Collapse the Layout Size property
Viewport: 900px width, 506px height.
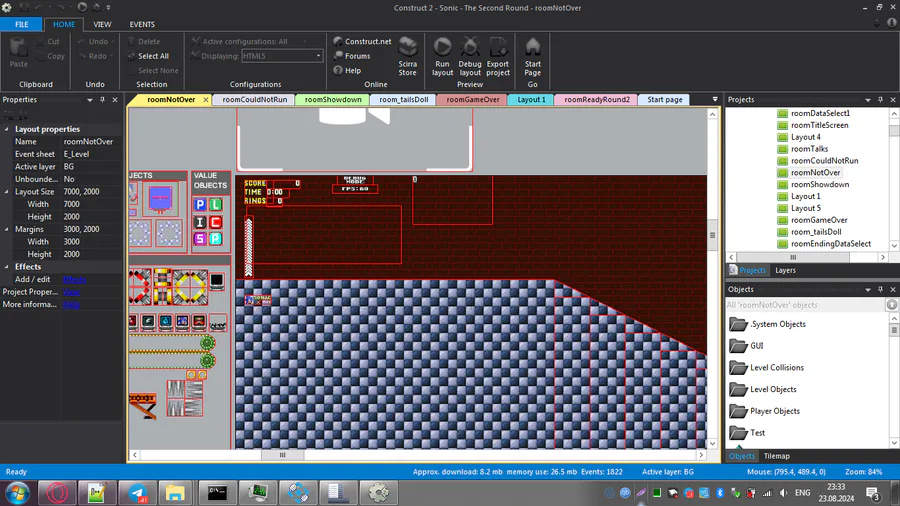pyautogui.click(x=7, y=192)
